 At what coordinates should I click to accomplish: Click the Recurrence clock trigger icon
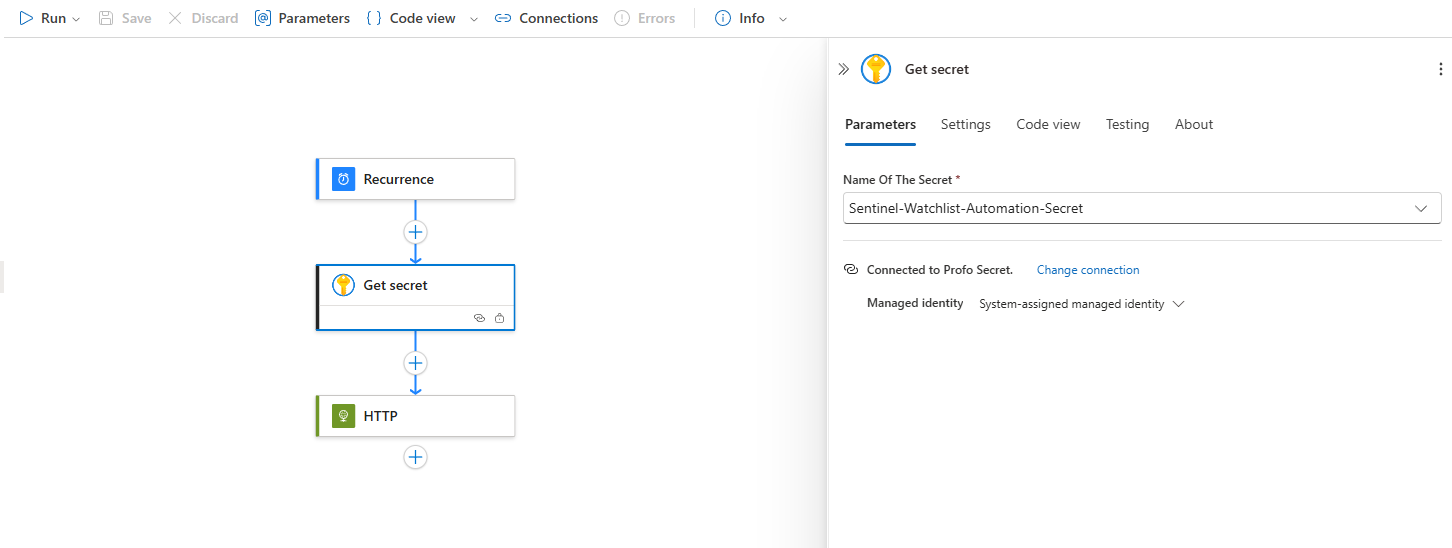click(343, 179)
